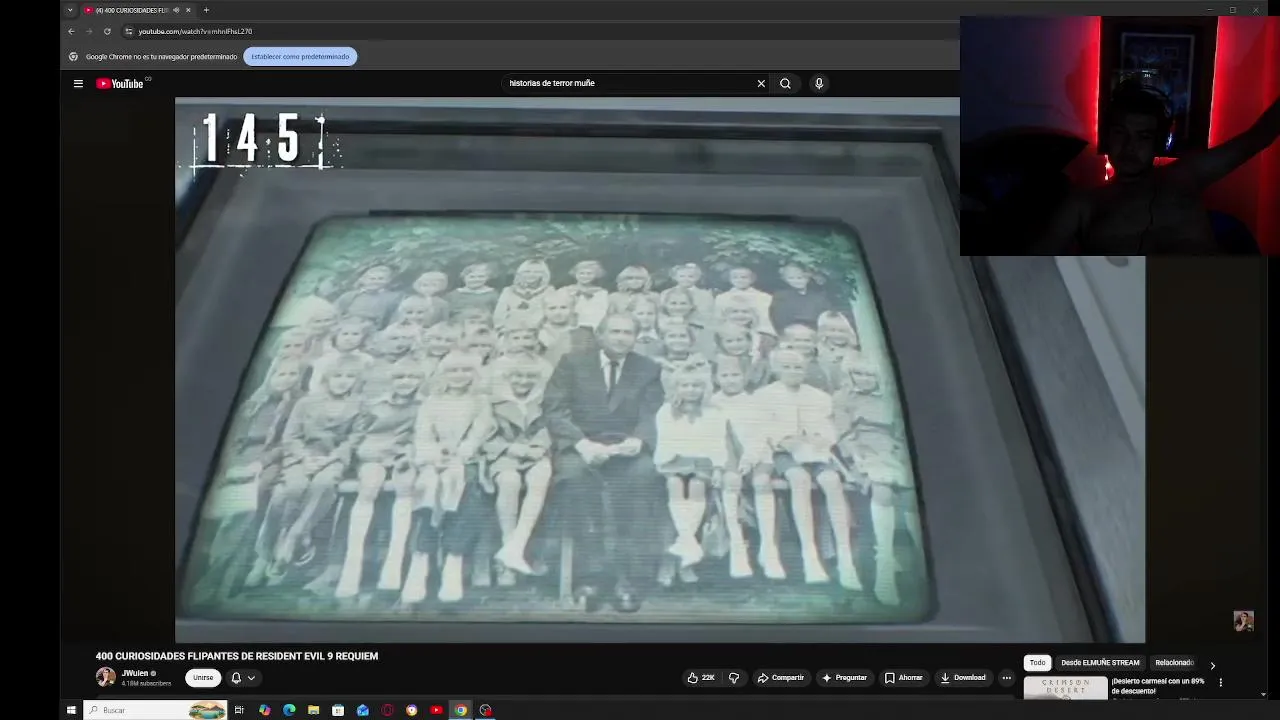
Task: Show more filter chips with right arrow
Action: [x=1213, y=665]
